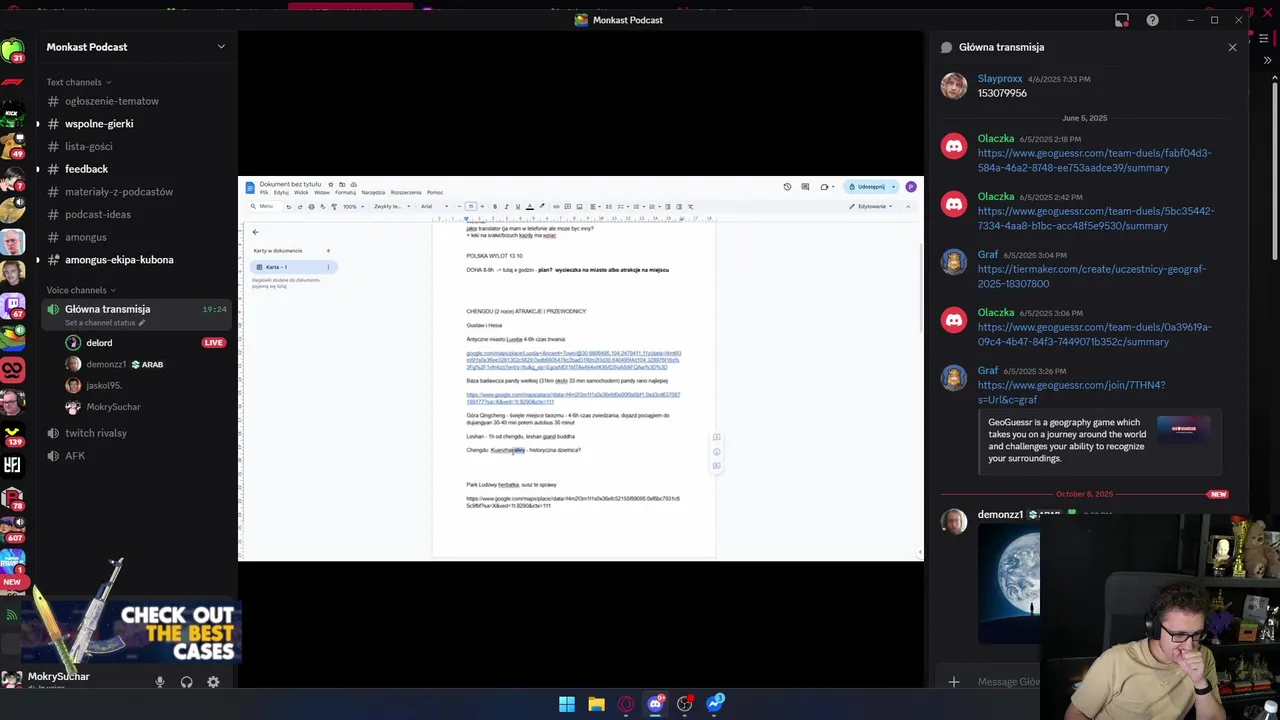Click the print icon in Docs toolbar
Screen dimensions: 1280x720
coord(311,207)
